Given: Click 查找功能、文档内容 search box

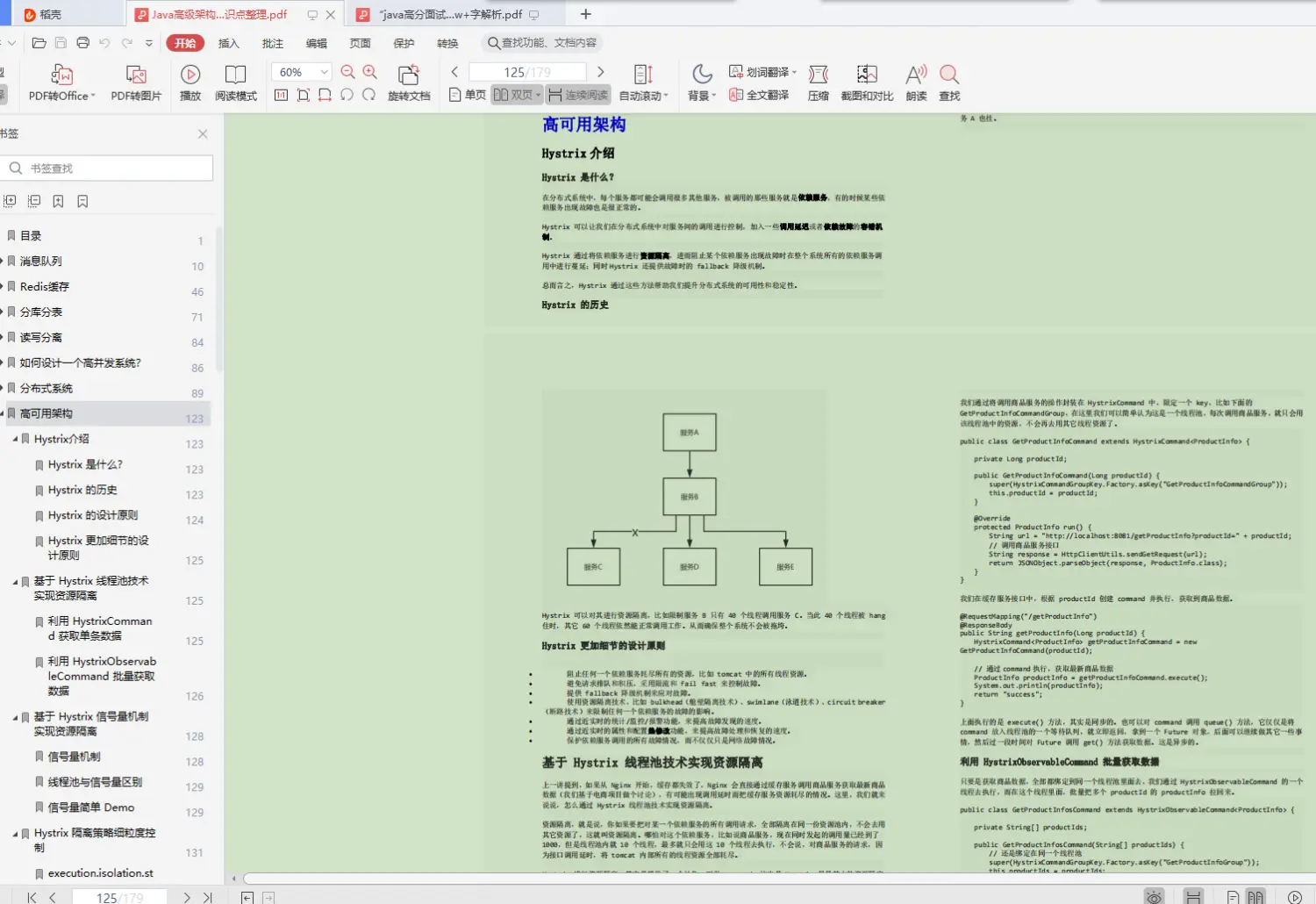Looking at the screenshot, I should click(x=543, y=43).
